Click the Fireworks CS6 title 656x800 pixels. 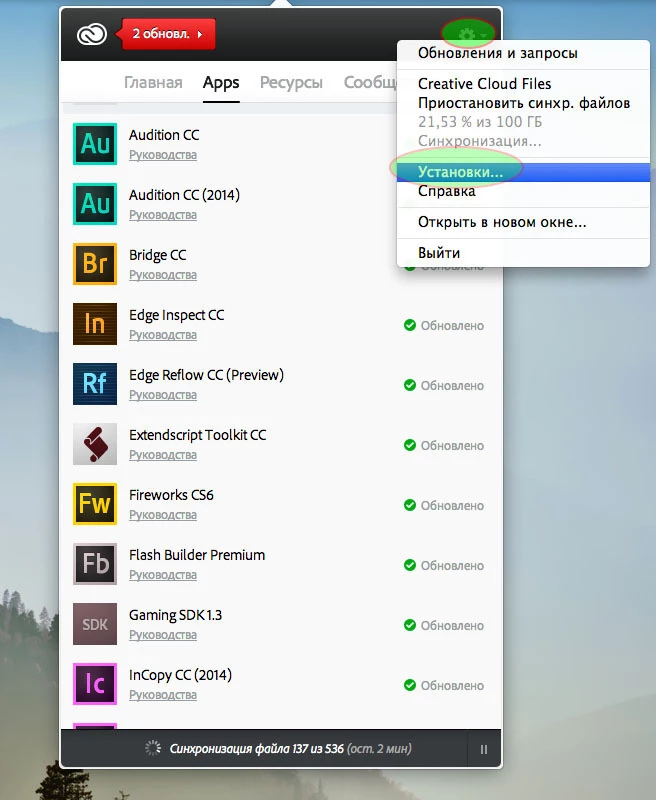[x=171, y=495]
